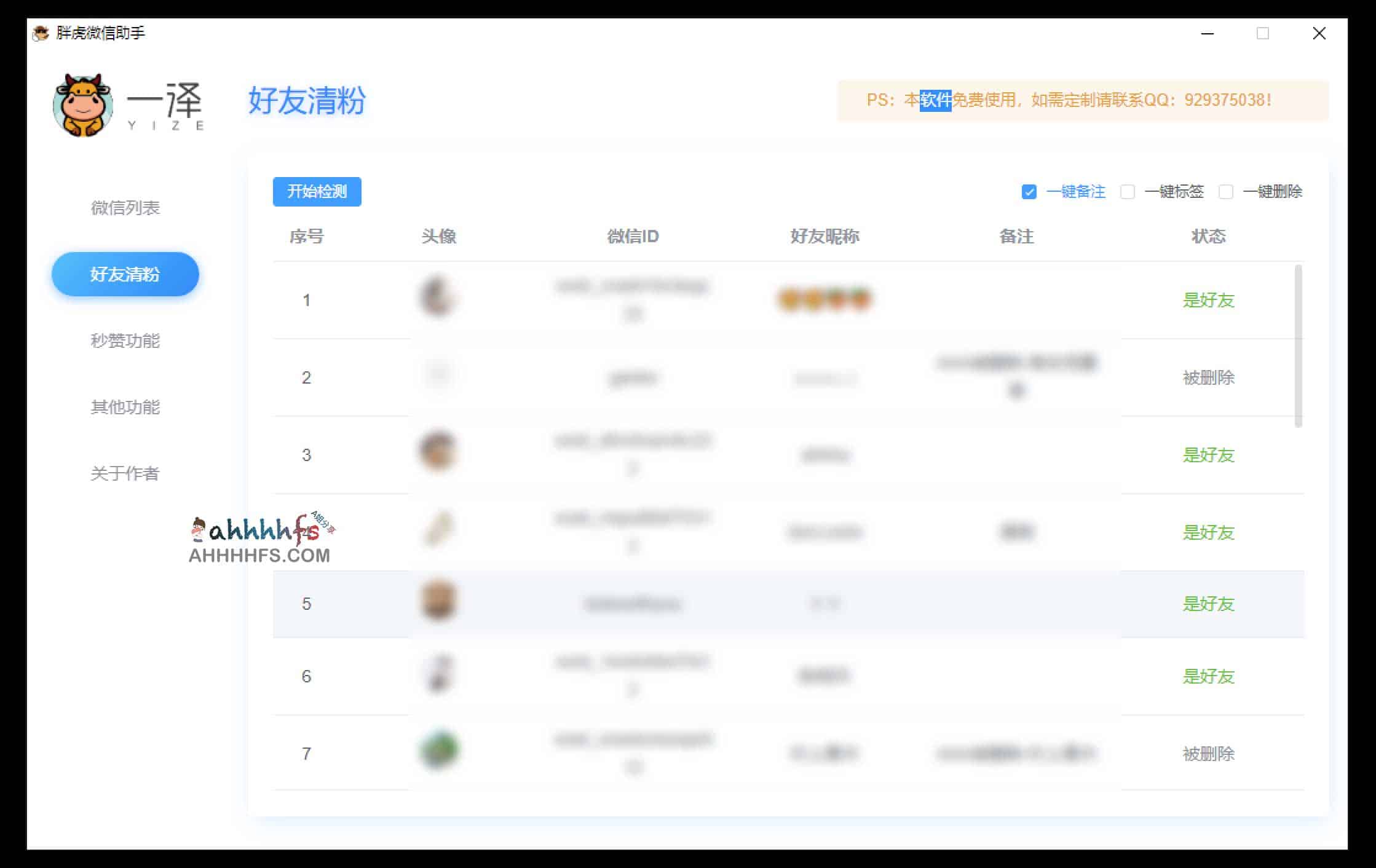View the 关于作者 page

click(x=125, y=474)
